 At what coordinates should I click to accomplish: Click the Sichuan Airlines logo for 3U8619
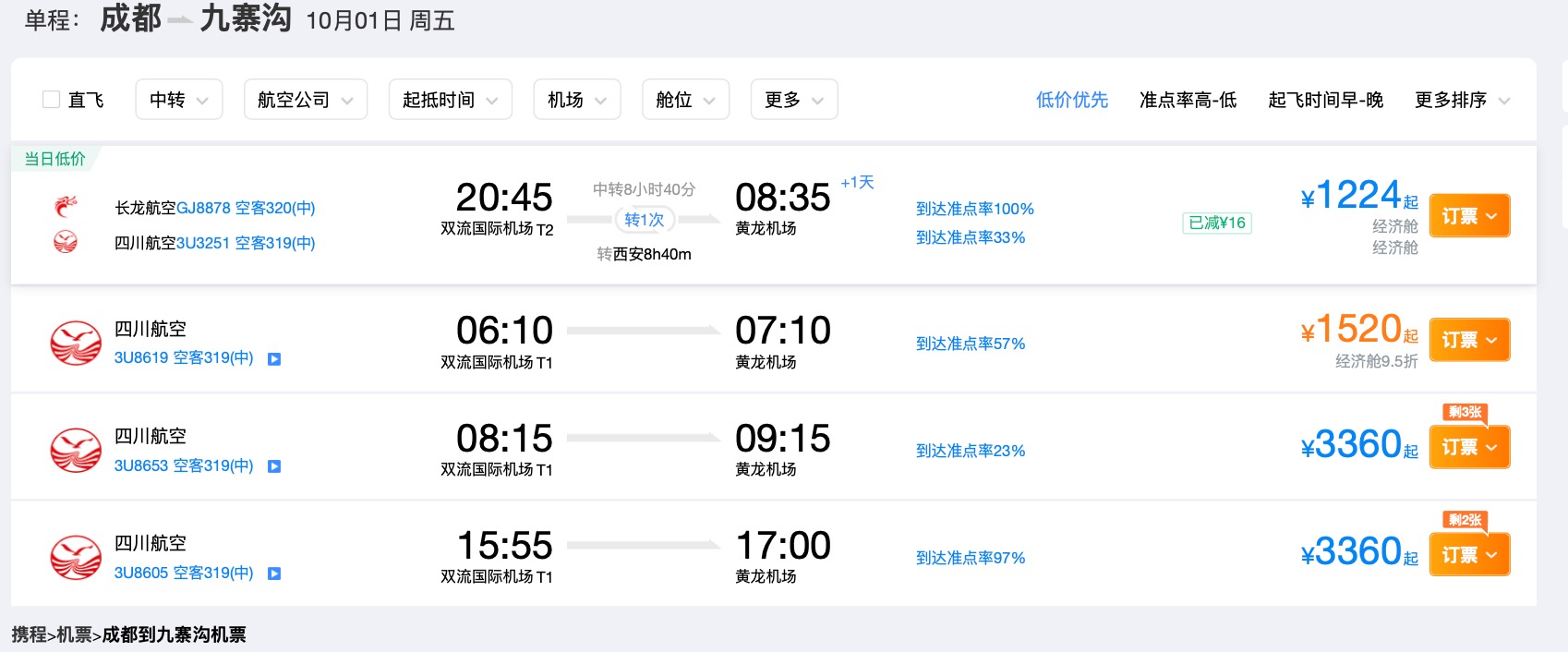point(76,343)
